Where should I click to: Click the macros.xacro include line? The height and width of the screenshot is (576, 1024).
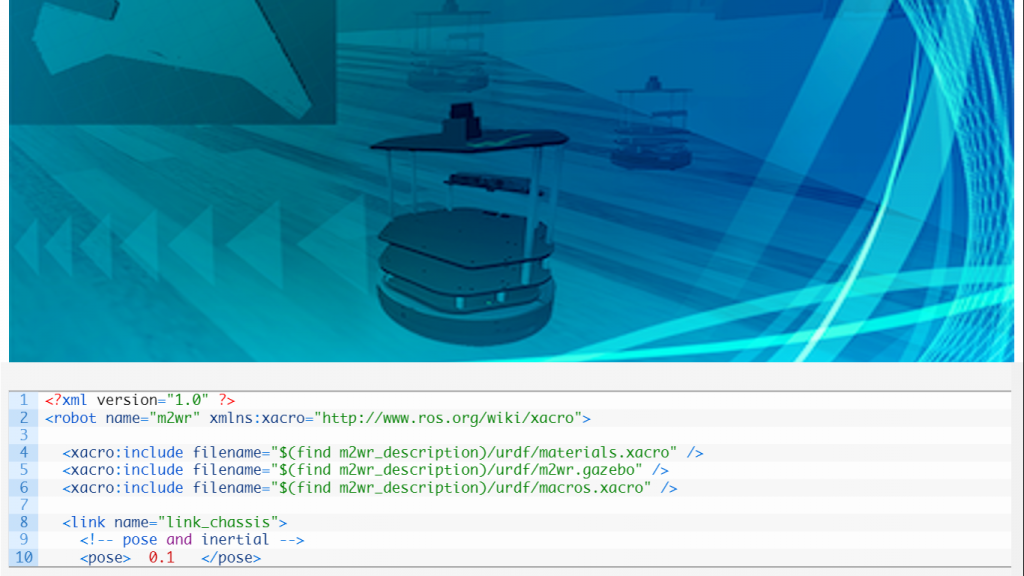370,487
